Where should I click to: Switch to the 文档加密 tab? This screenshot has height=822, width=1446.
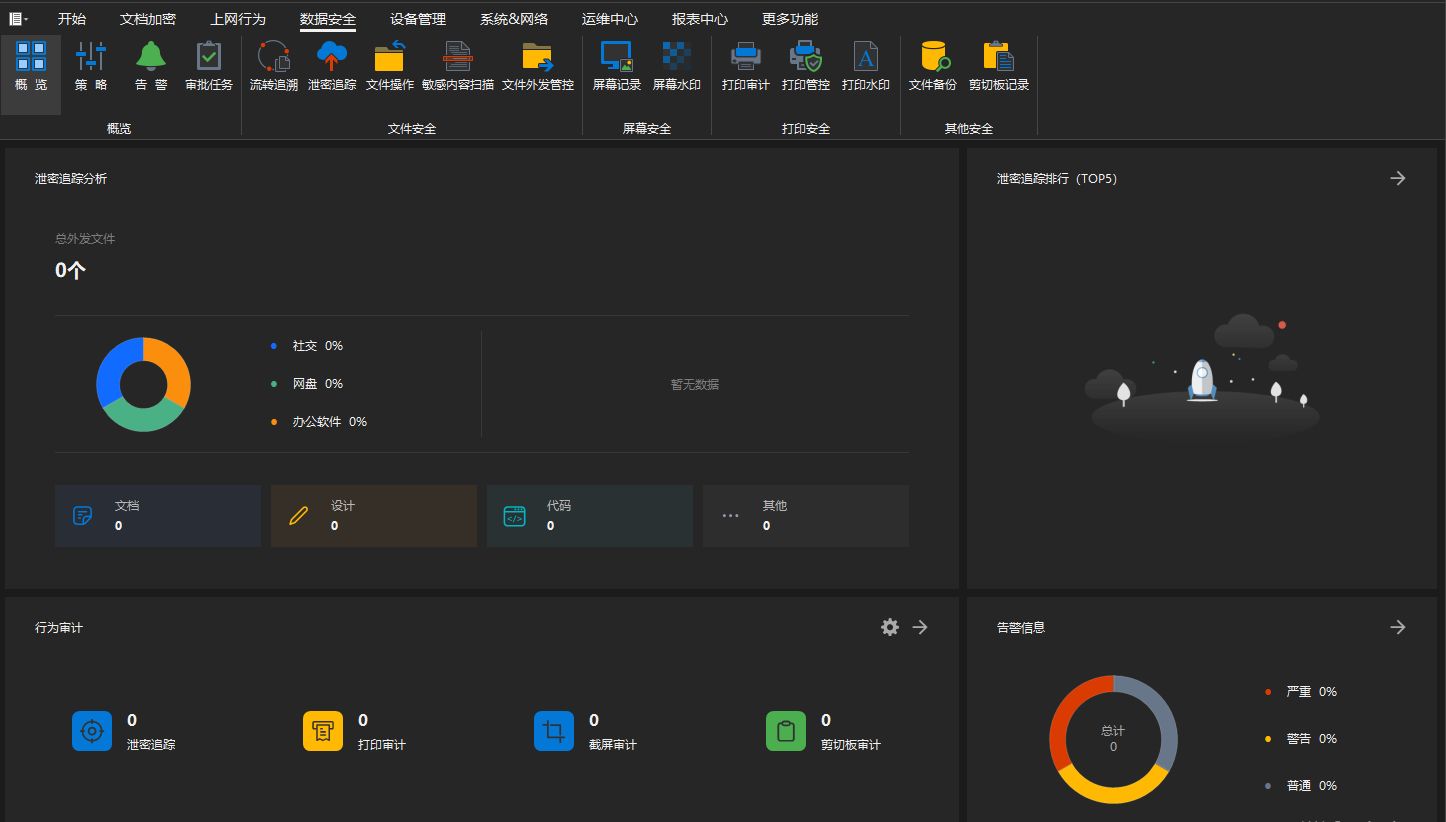point(148,19)
